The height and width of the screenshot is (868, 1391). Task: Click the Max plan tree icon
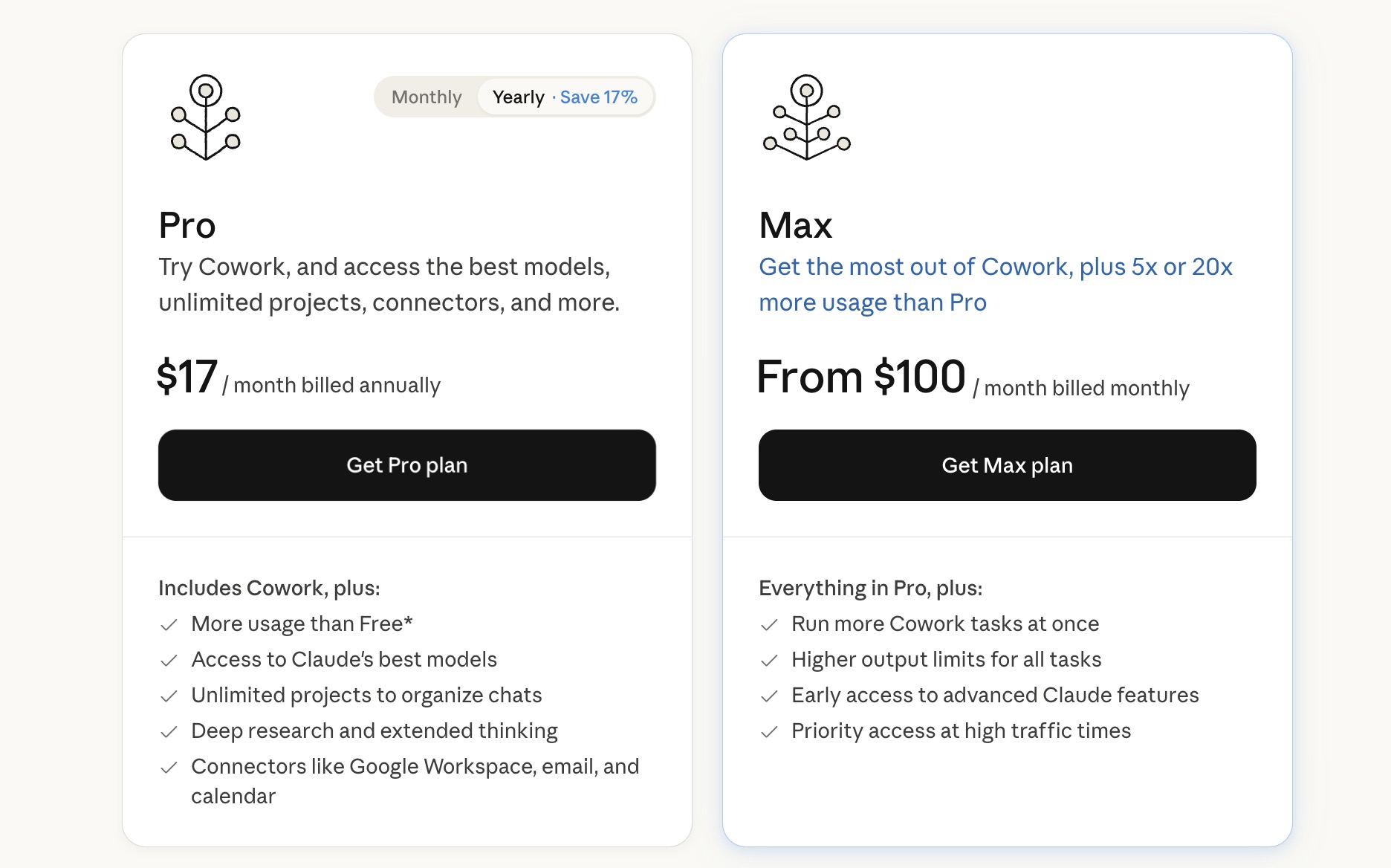pyautogui.click(x=806, y=117)
